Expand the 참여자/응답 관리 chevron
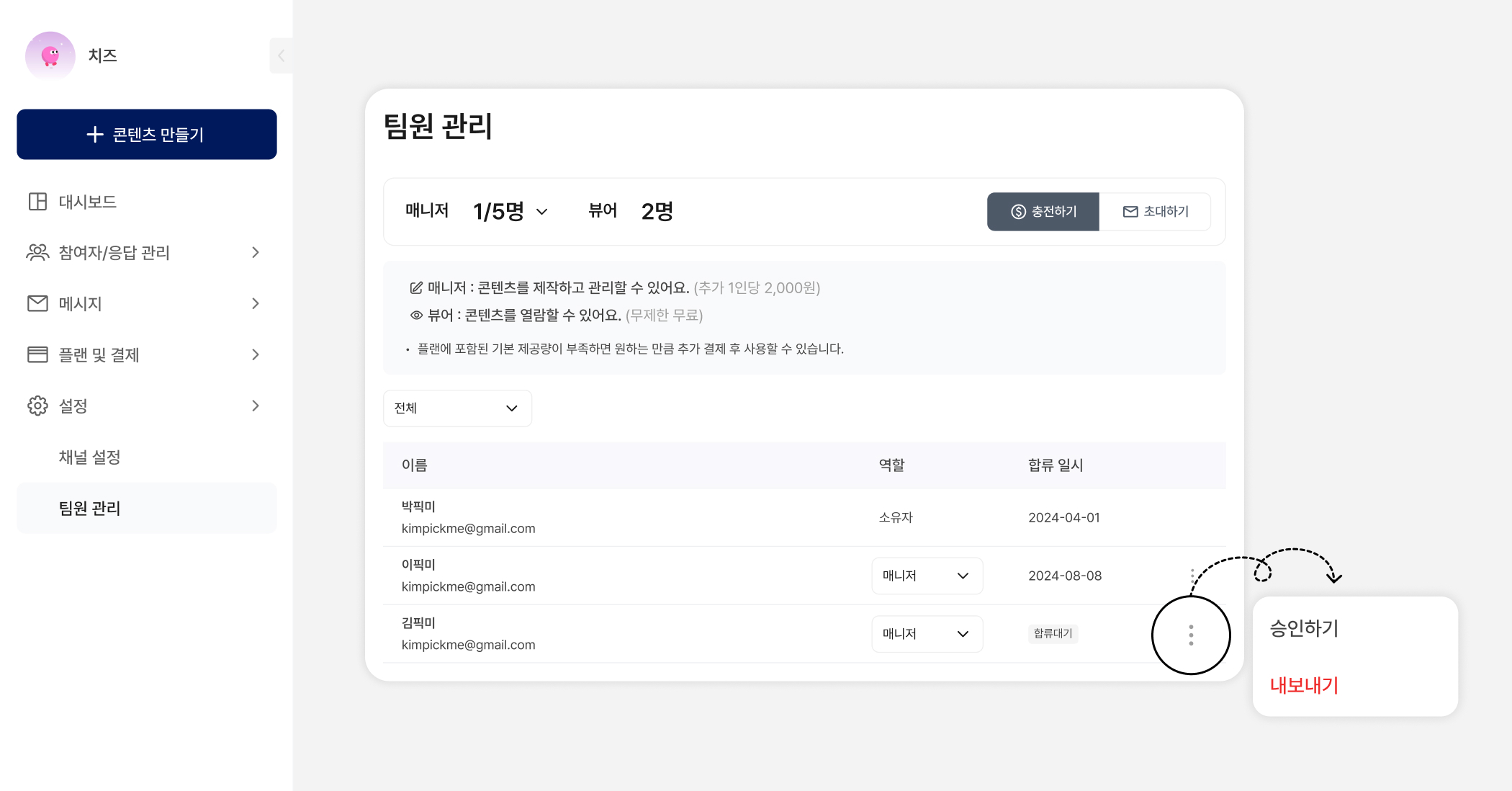Viewport: 1512px width, 791px height. click(x=256, y=252)
